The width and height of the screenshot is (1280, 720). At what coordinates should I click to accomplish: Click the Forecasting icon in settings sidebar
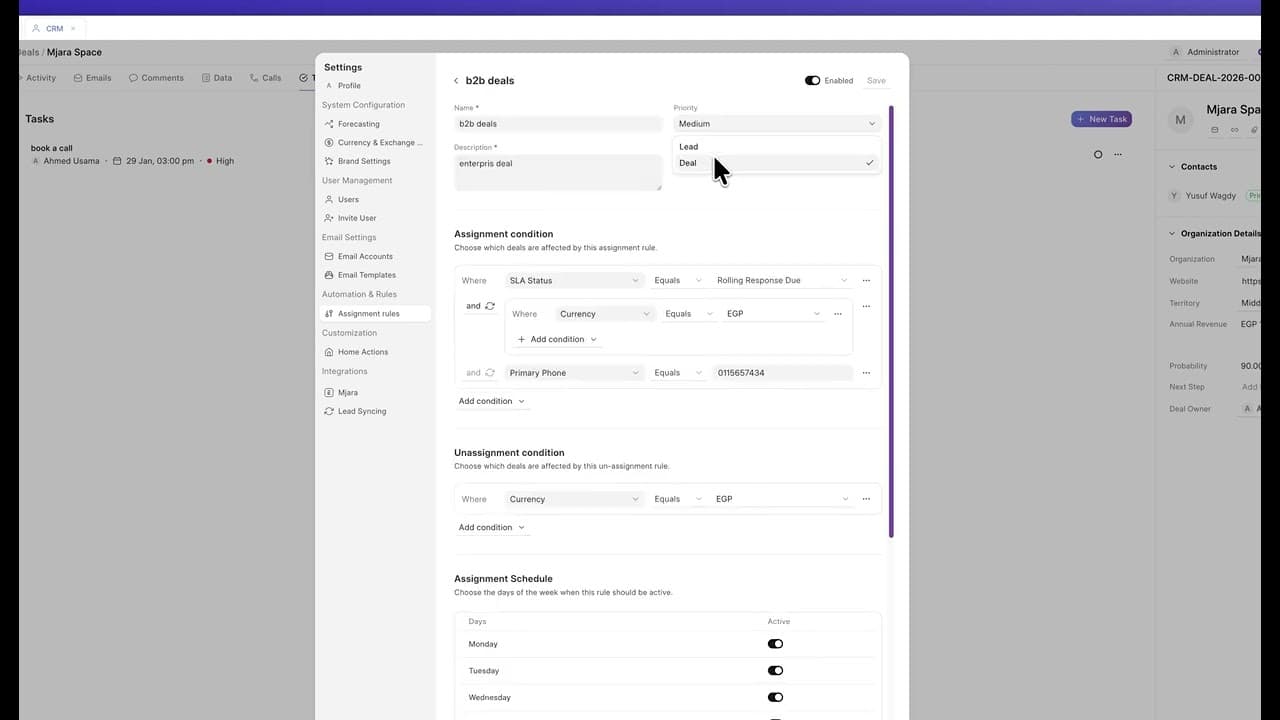click(x=329, y=124)
